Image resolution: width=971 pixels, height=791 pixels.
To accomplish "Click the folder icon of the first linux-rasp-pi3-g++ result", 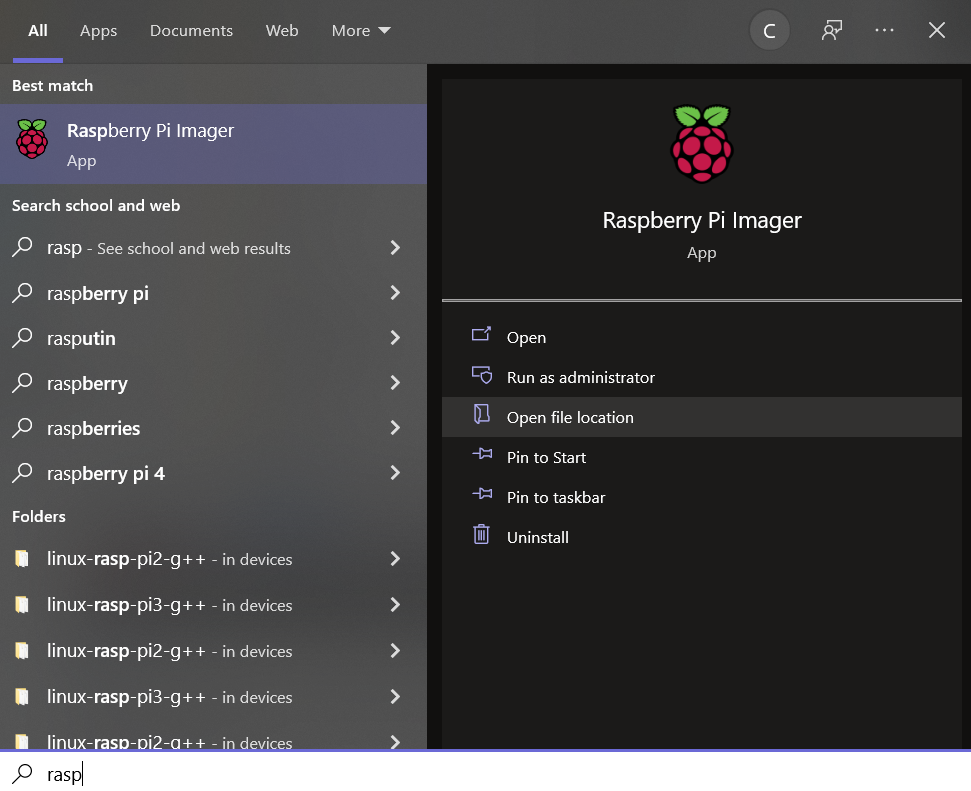I will (x=22, y=605).
